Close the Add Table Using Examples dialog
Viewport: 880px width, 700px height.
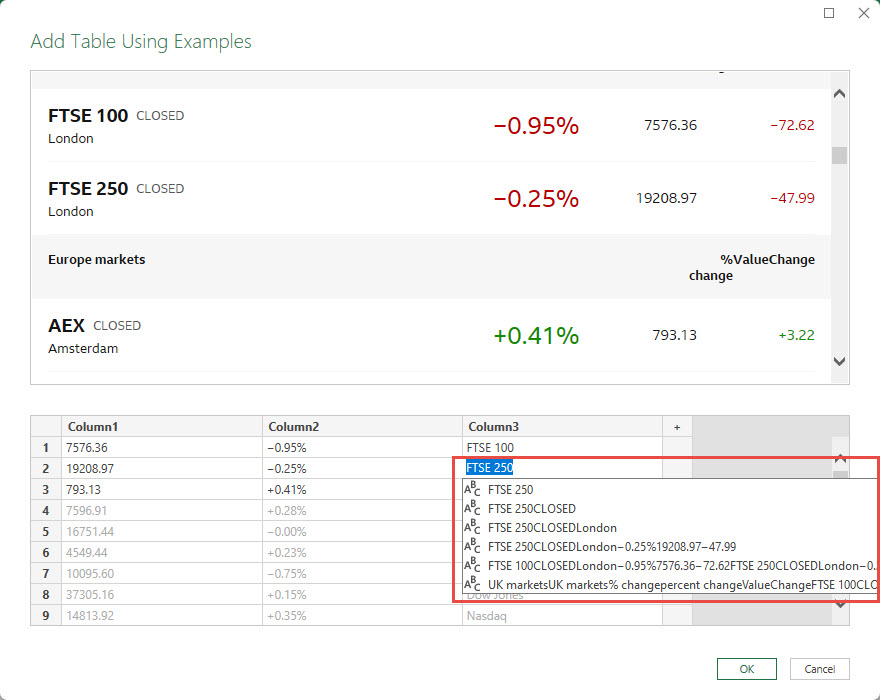(x=864, y=14)
